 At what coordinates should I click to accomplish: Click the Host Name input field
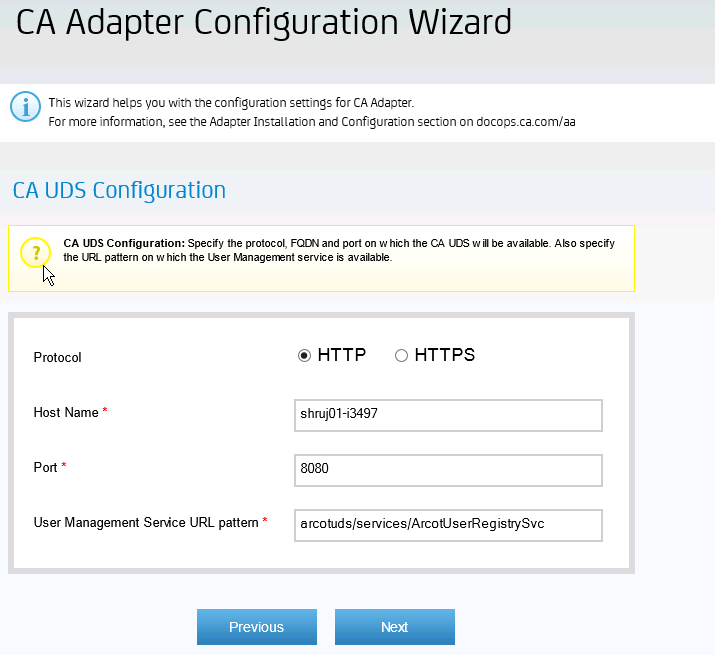point(448,415)
